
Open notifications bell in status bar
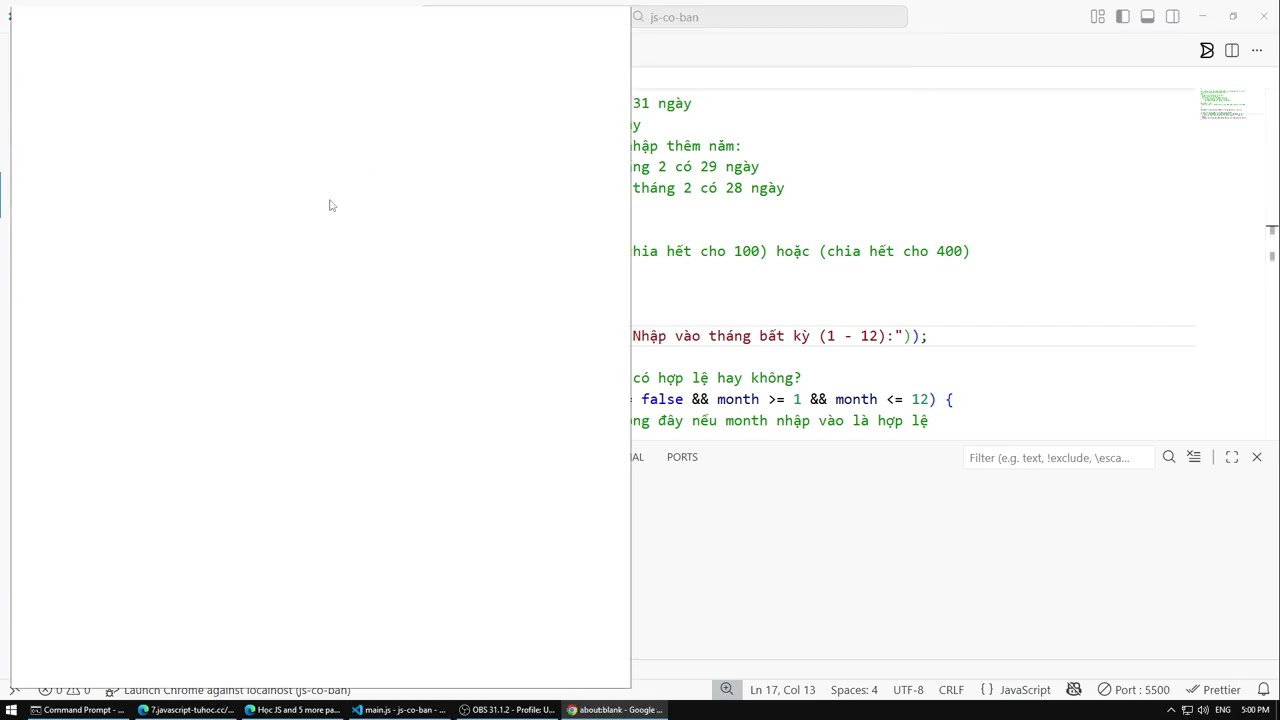click(1263, 690)
